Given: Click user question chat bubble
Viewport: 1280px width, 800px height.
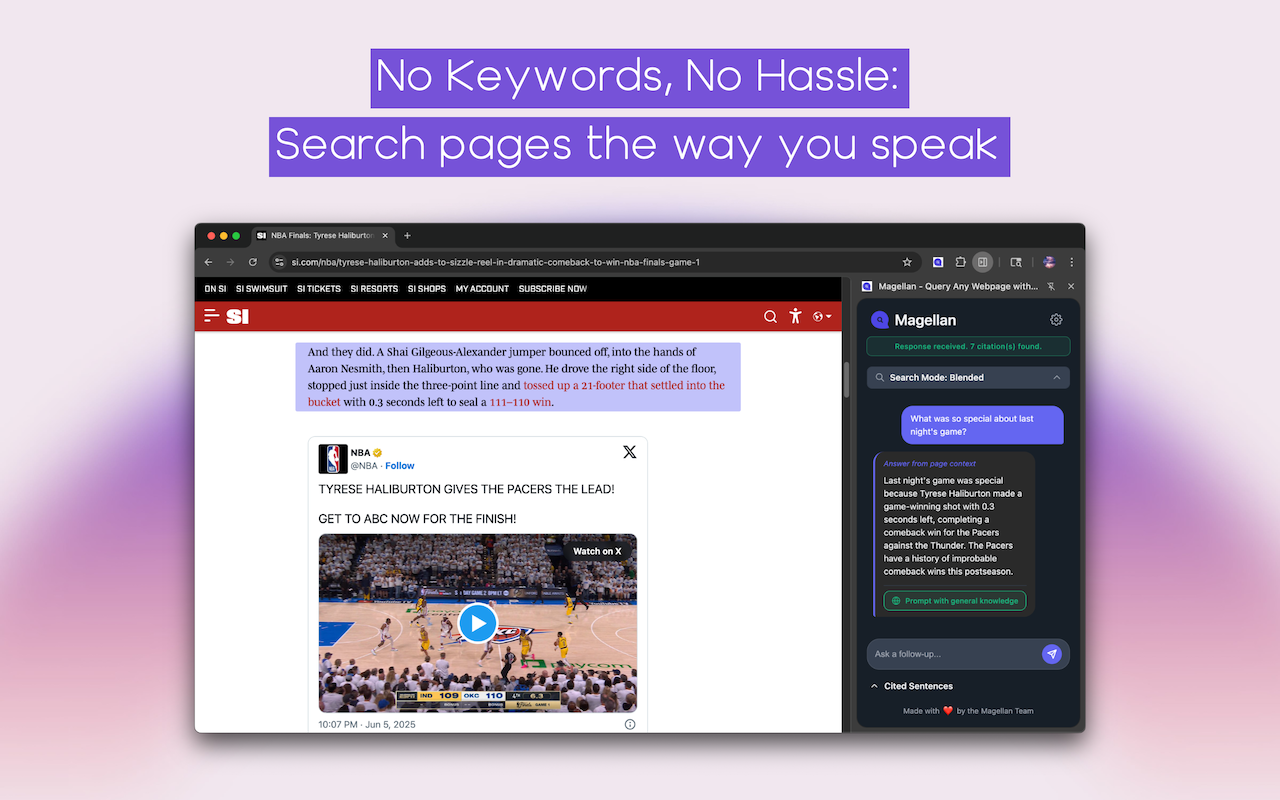Looking at the screenshot, I should 982,425.
